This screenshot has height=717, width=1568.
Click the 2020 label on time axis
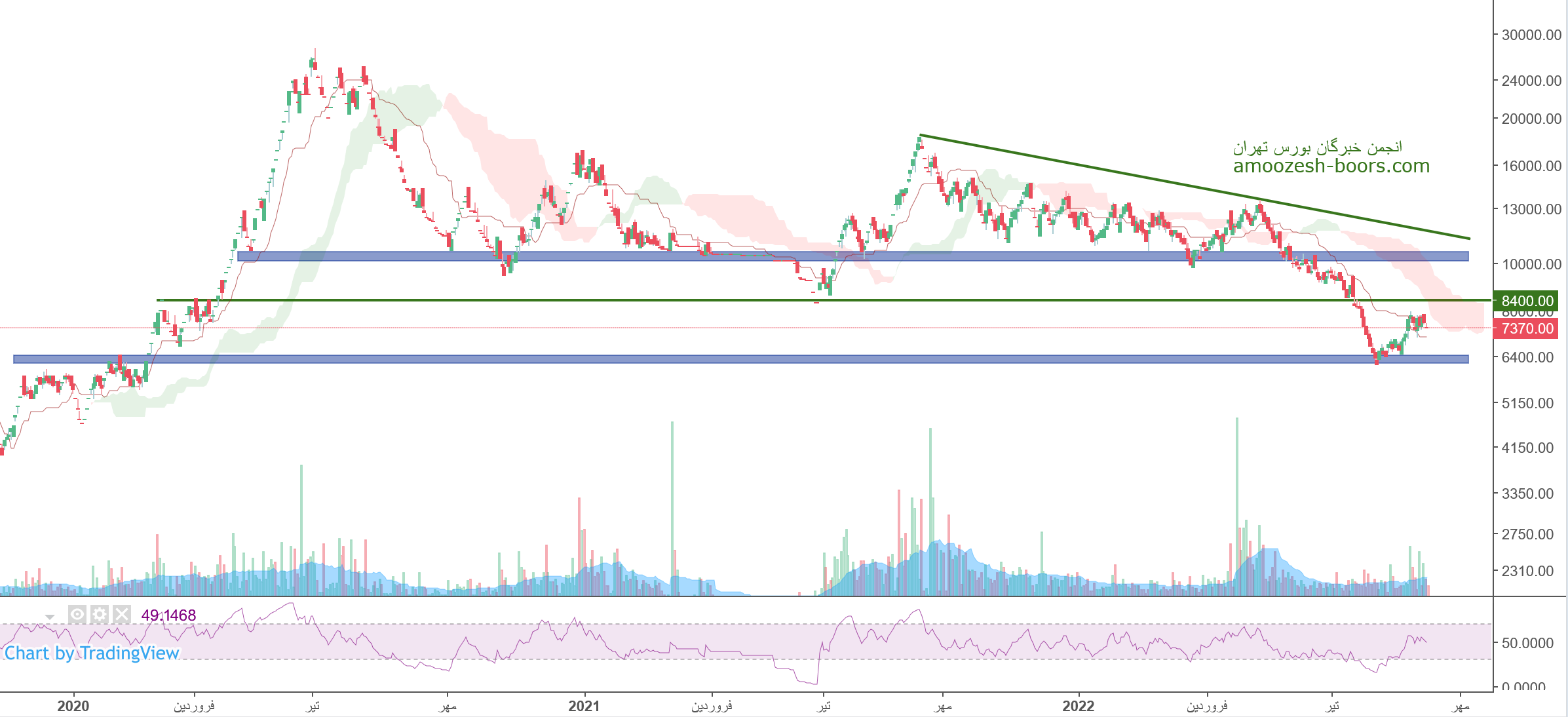pyautogui.click(x=73, y=706)
